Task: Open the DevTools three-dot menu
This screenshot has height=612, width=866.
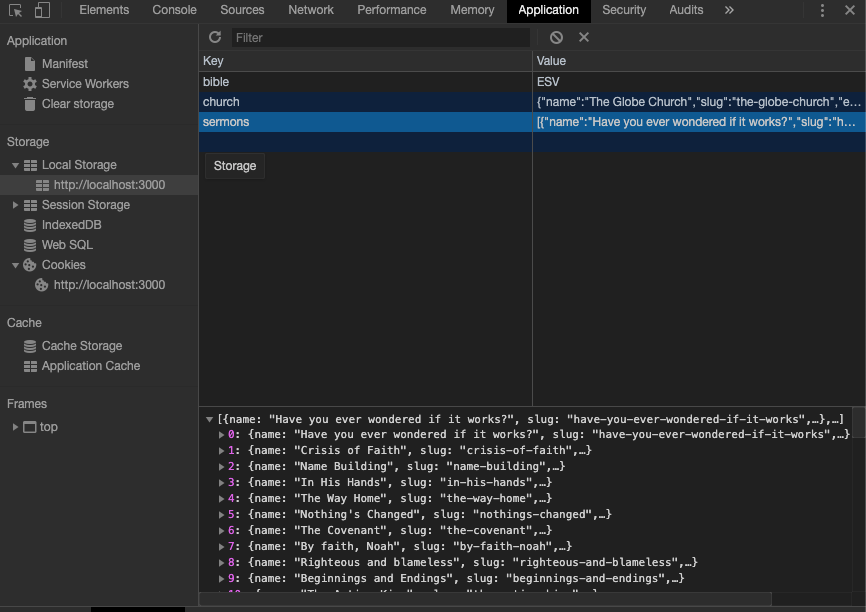Action: coord(822,10)
